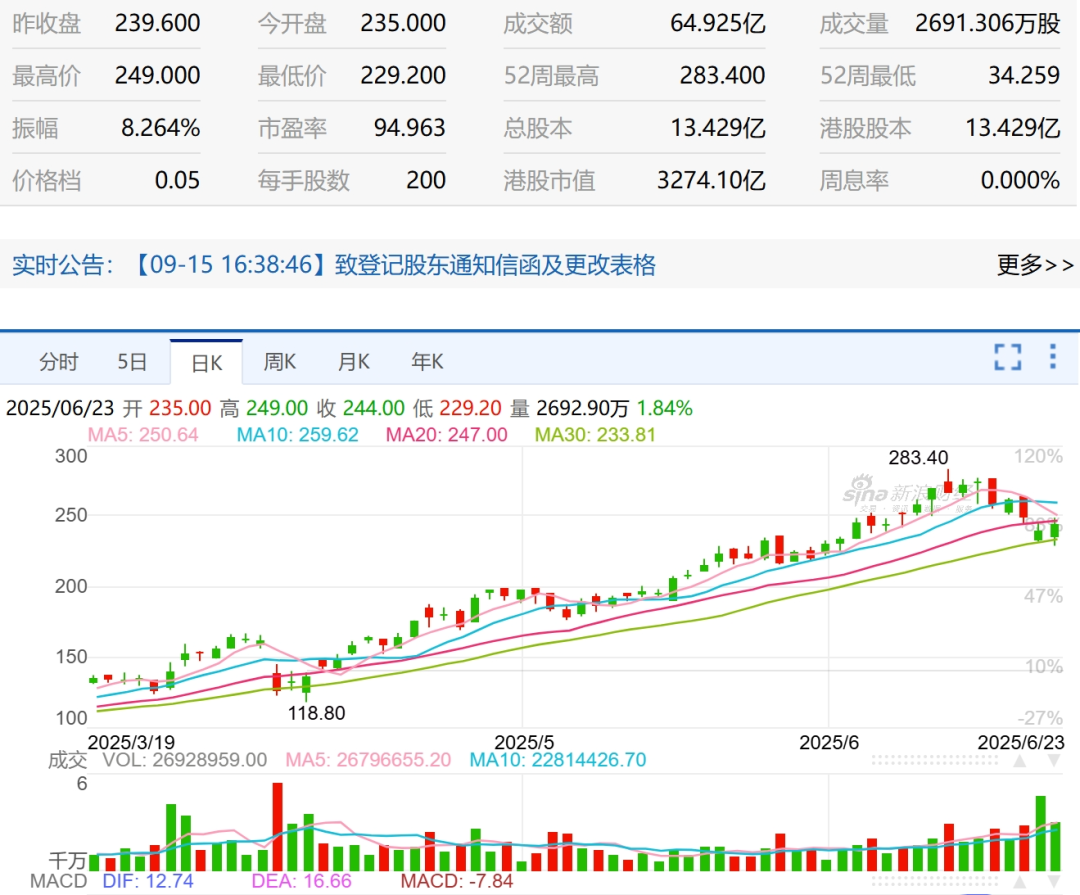This screenshot has height=895, width=1080.
Task: Select the 成交量 value 2691.306万股
Action: (988, 23)
